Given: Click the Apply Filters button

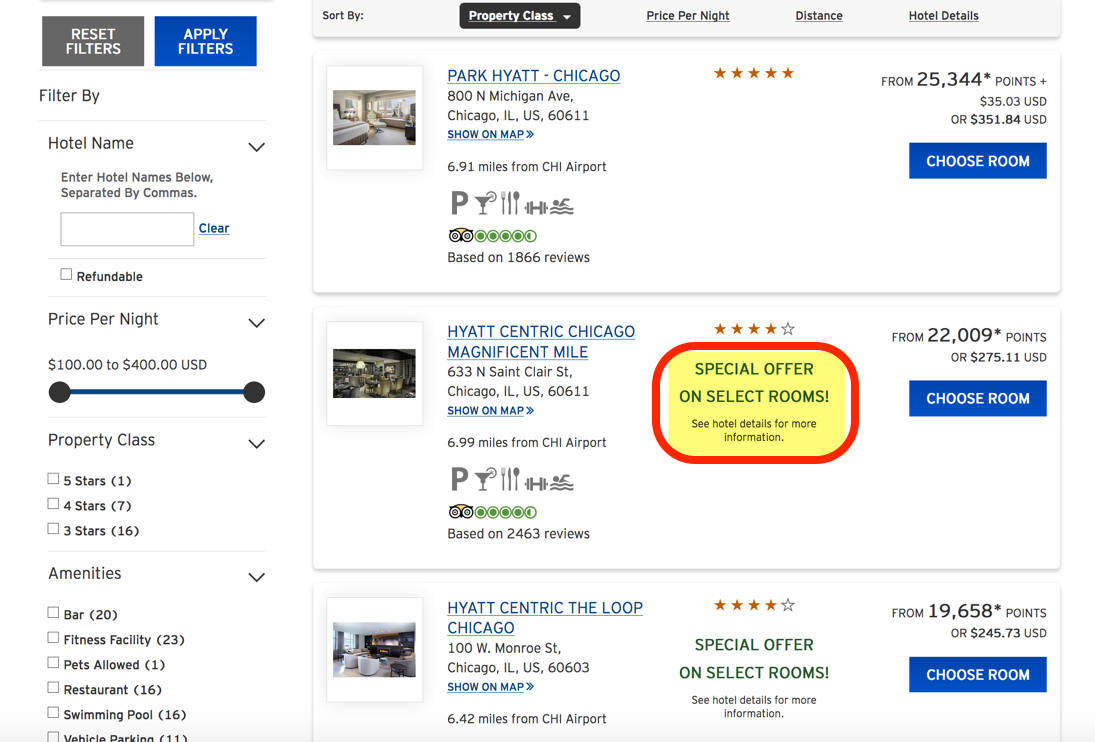Looking at the screenshot, I should pyautogui.click(x=205, y=41).
